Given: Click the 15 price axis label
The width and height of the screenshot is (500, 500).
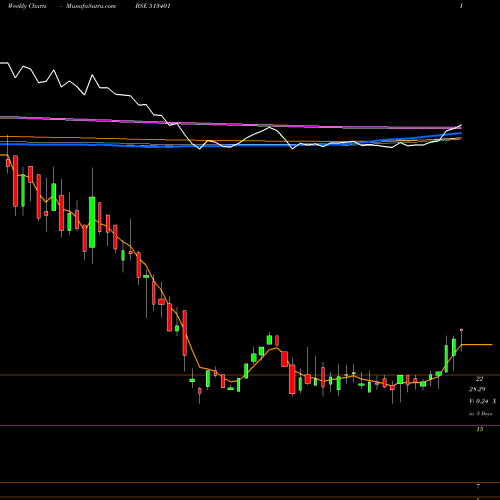Looking at the screenshot, I should pyautogui.click(x=479, y=429).
